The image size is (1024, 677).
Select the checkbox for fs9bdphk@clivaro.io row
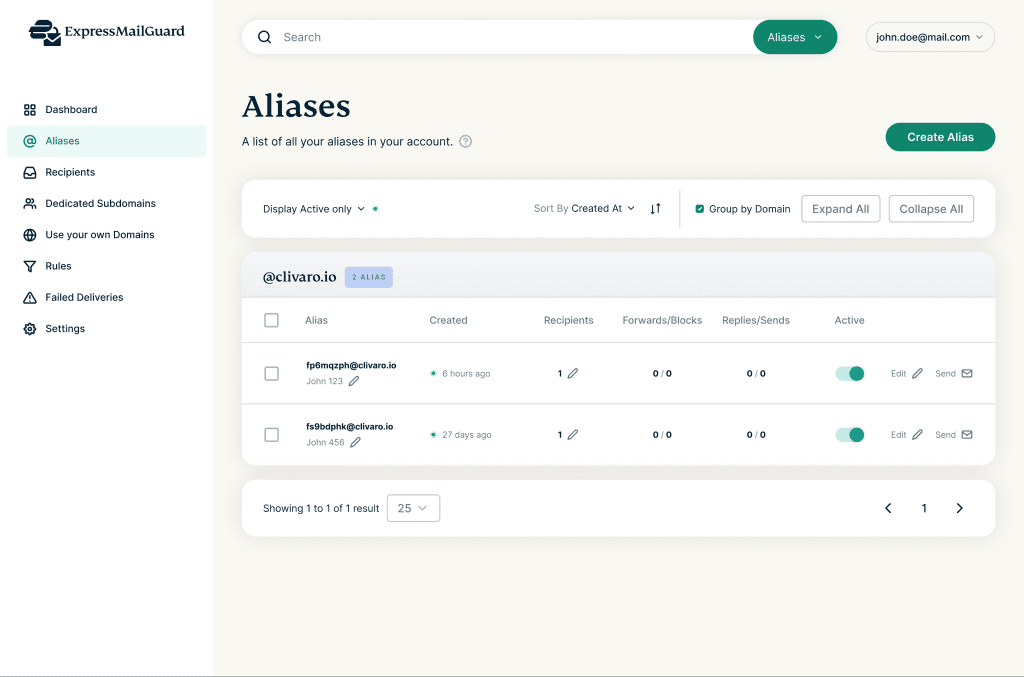coord(270,435)
